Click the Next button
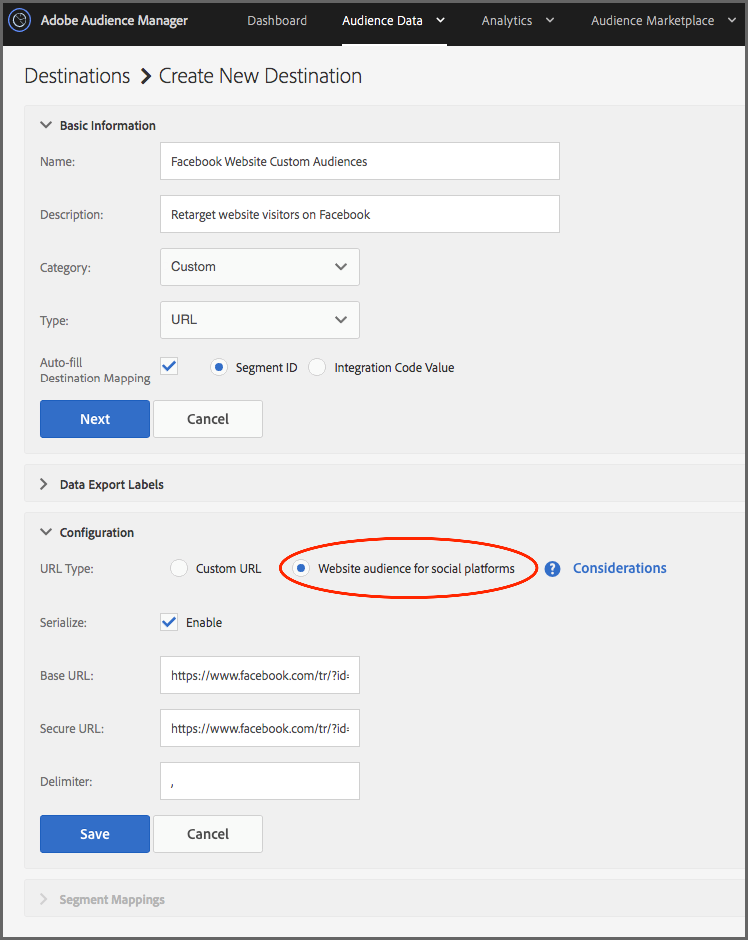 tap(95, 419)
